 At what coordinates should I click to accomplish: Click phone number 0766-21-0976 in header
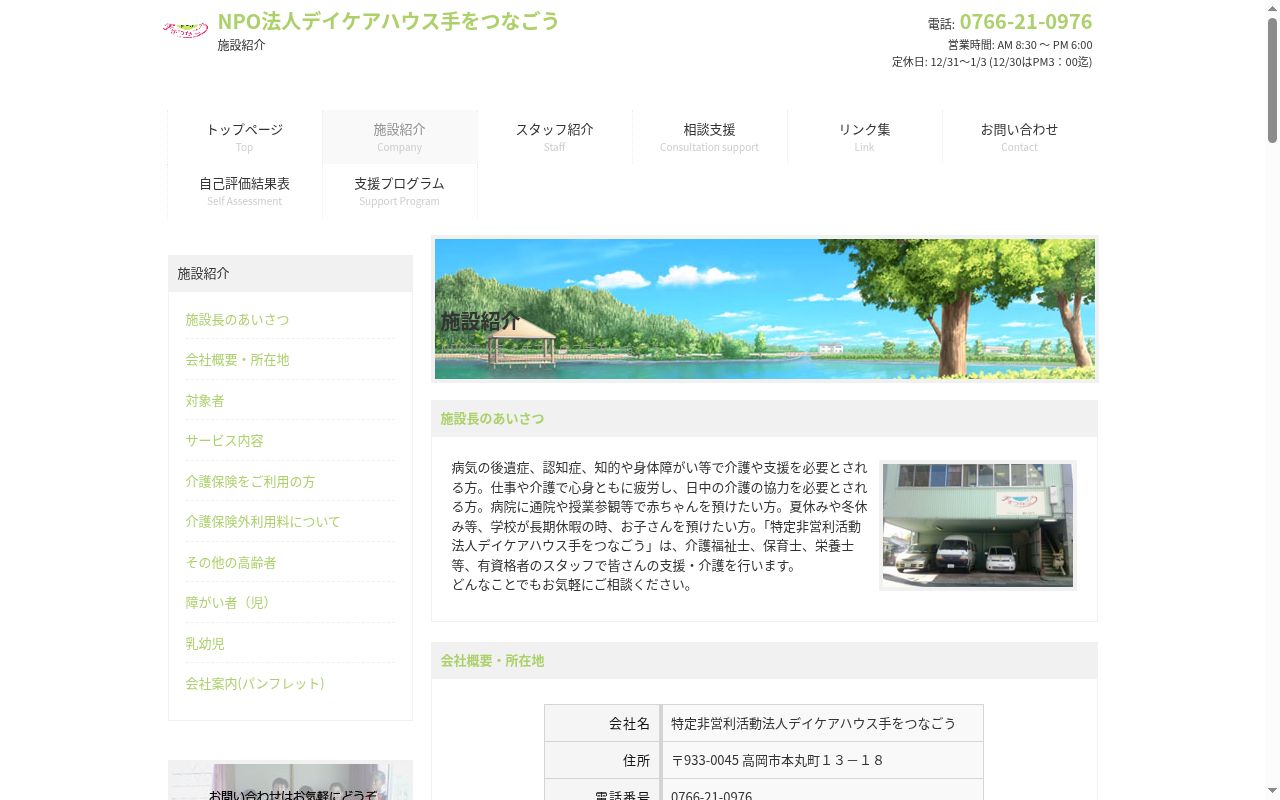click(1025, 21)
